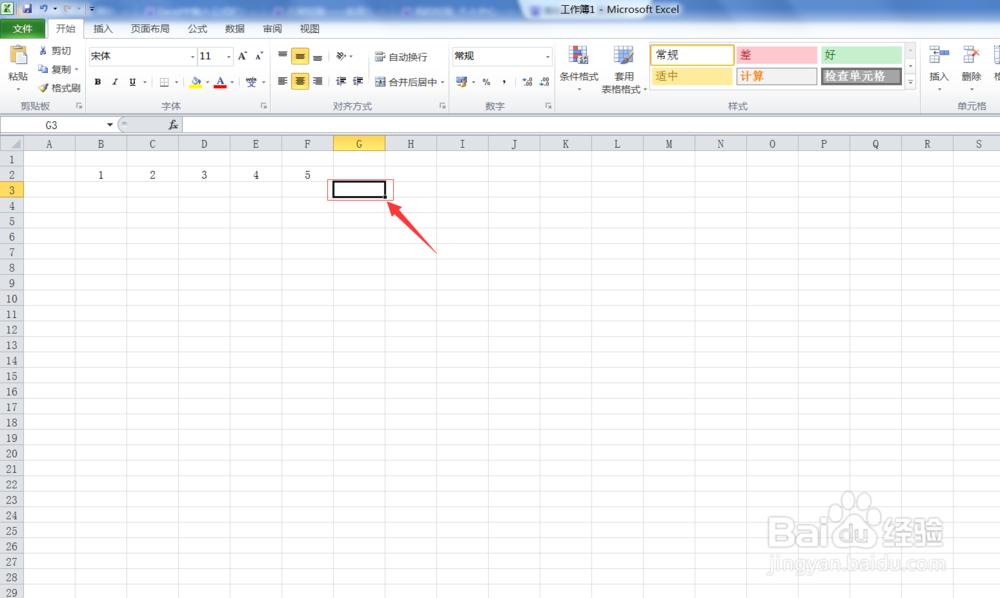
Task: Click the Paste (粘贴) icon
Action: 18,56
